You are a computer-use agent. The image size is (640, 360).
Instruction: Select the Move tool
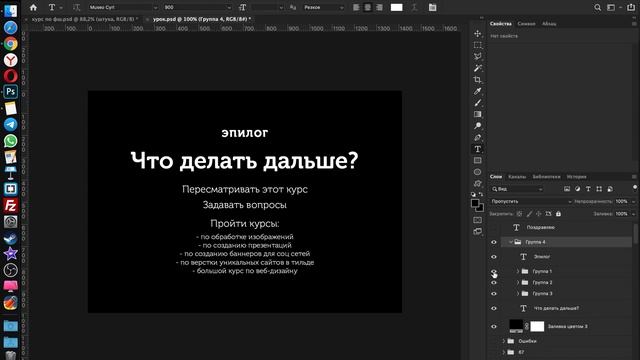click(478, 33)
